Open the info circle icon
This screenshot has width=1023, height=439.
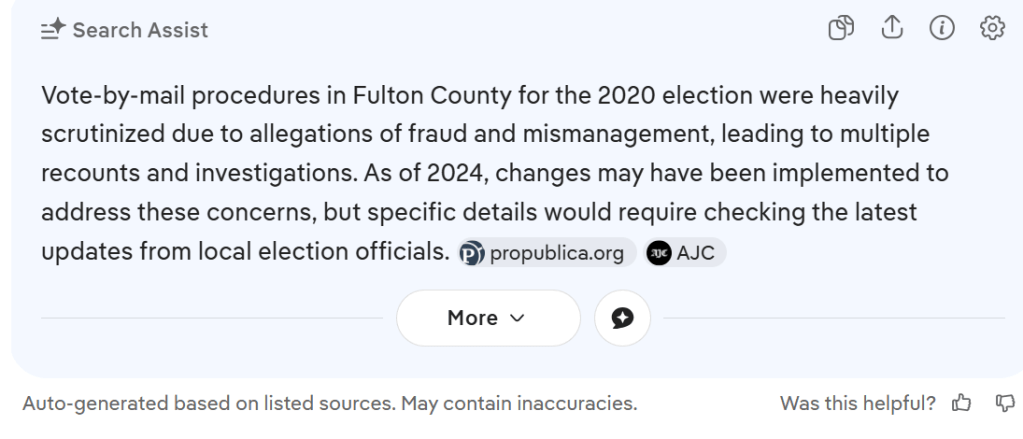pyautogui.click(x=942, y=29)
